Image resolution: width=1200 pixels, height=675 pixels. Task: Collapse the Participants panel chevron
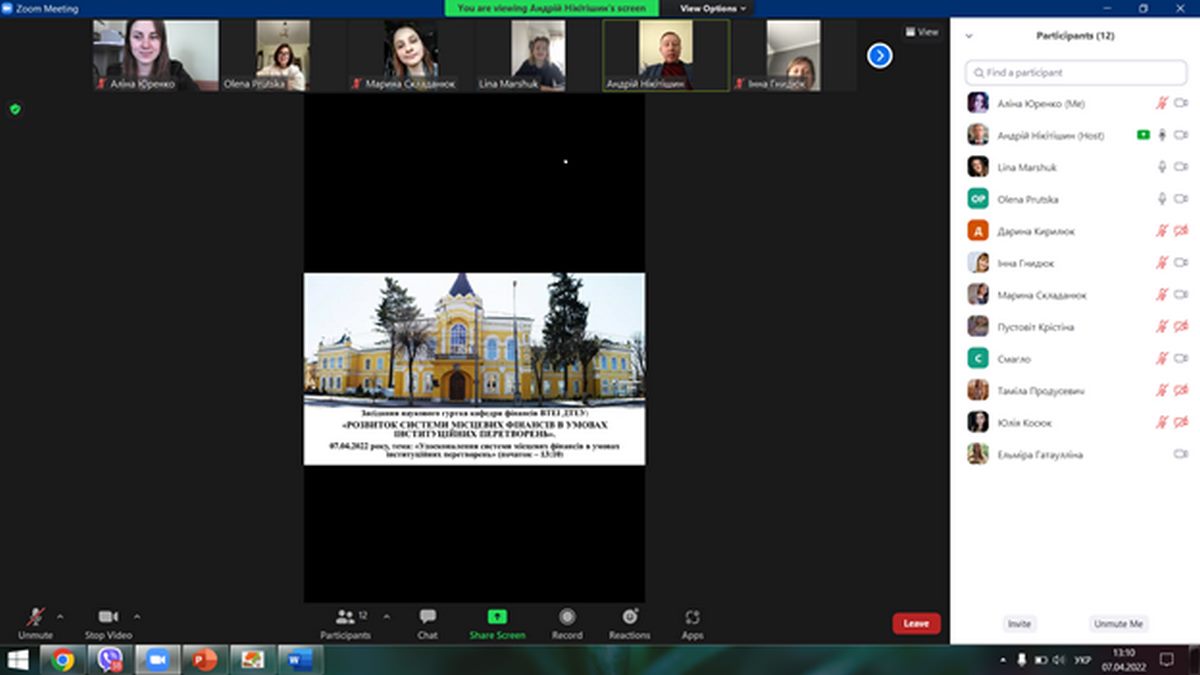point(968,36)
